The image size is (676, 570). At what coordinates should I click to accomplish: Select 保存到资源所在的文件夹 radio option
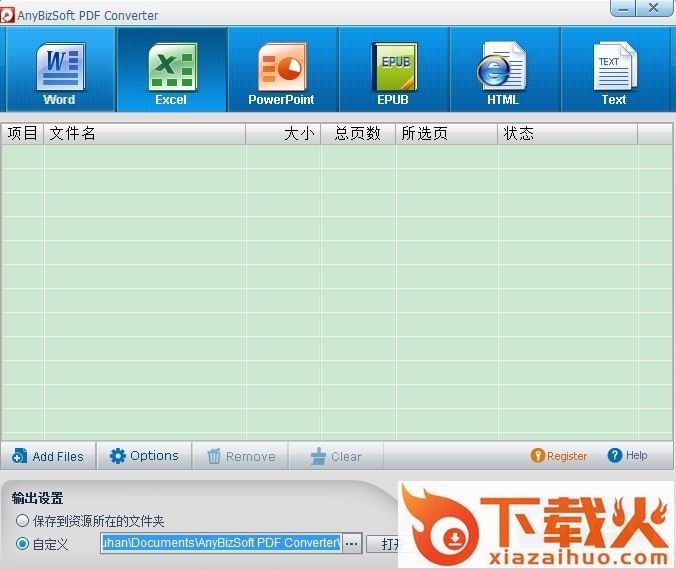tap(90, 521)
